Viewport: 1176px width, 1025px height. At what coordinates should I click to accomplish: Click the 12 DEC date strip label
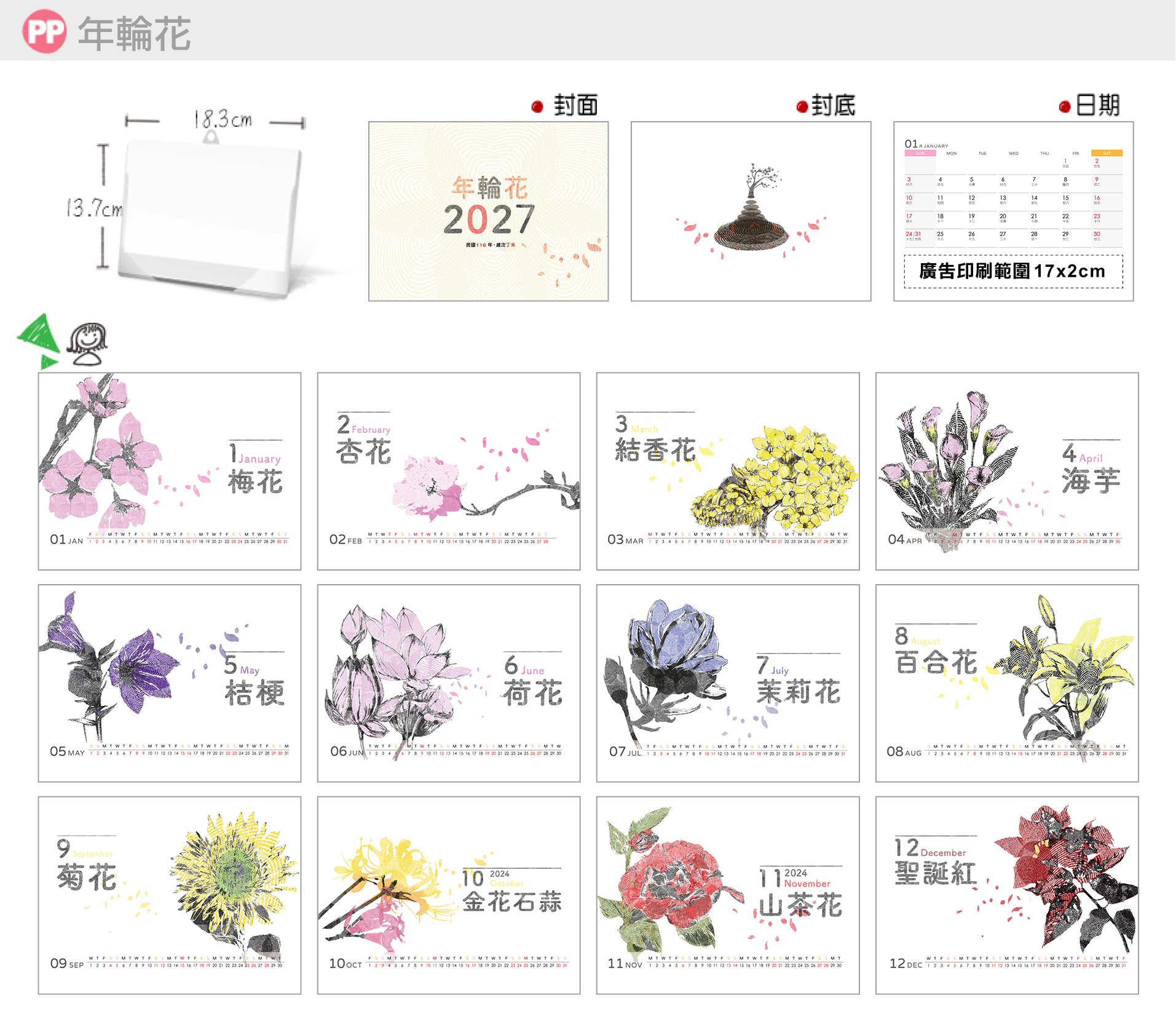pyautogui.click(x=906, y=964)
